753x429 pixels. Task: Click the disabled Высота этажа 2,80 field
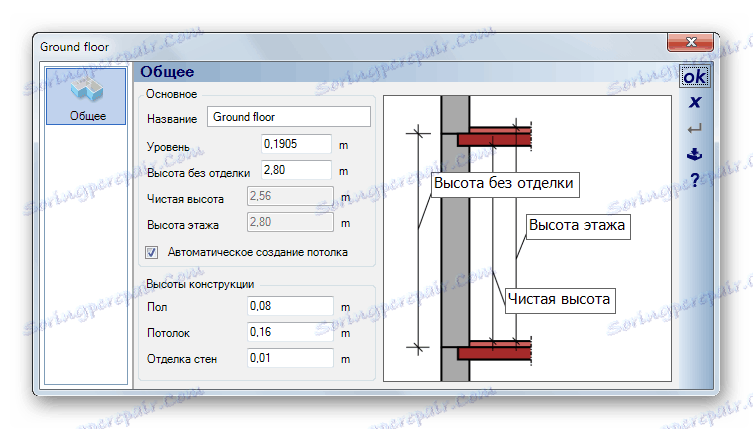click(x=290, y=222)
